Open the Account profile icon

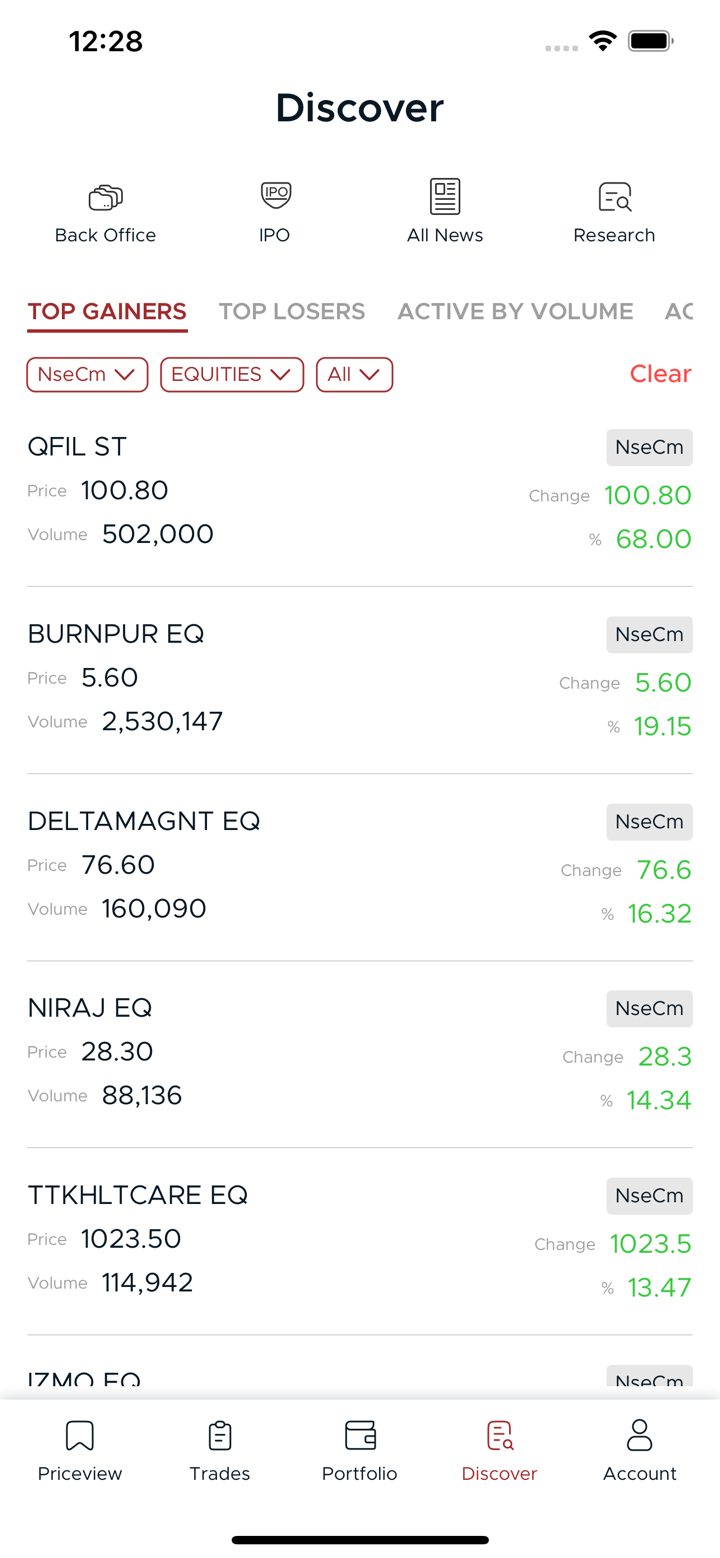tap(640, 1436)
